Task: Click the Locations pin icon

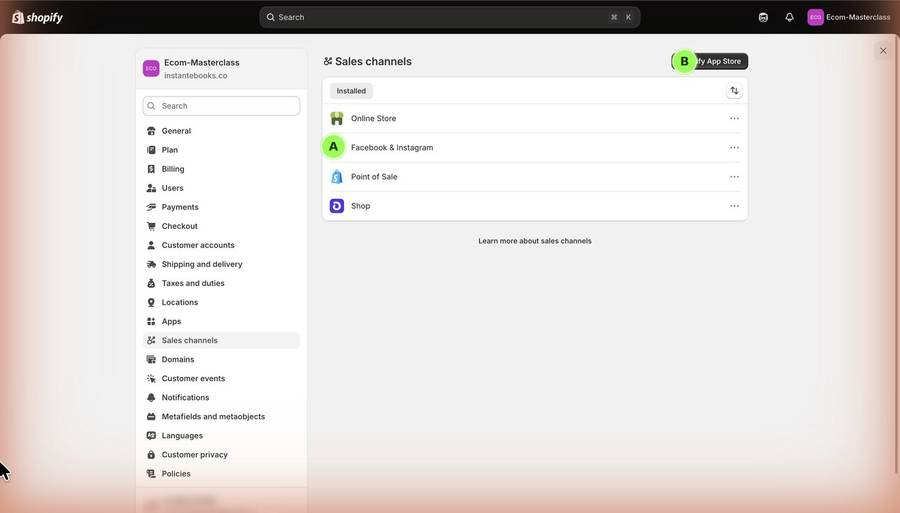Action: click(151, 302)
